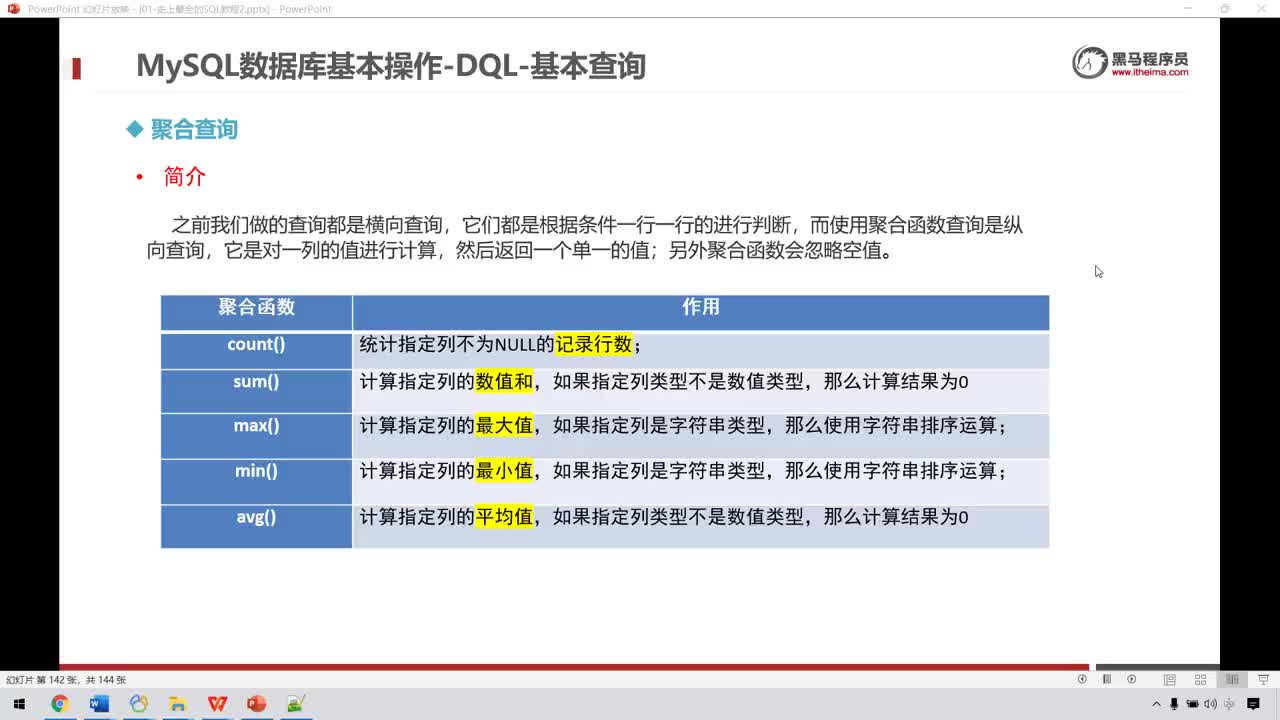Switch to Microsoft Word in taskbar
The image size is (1280, 720).
[x=99, y=704]
